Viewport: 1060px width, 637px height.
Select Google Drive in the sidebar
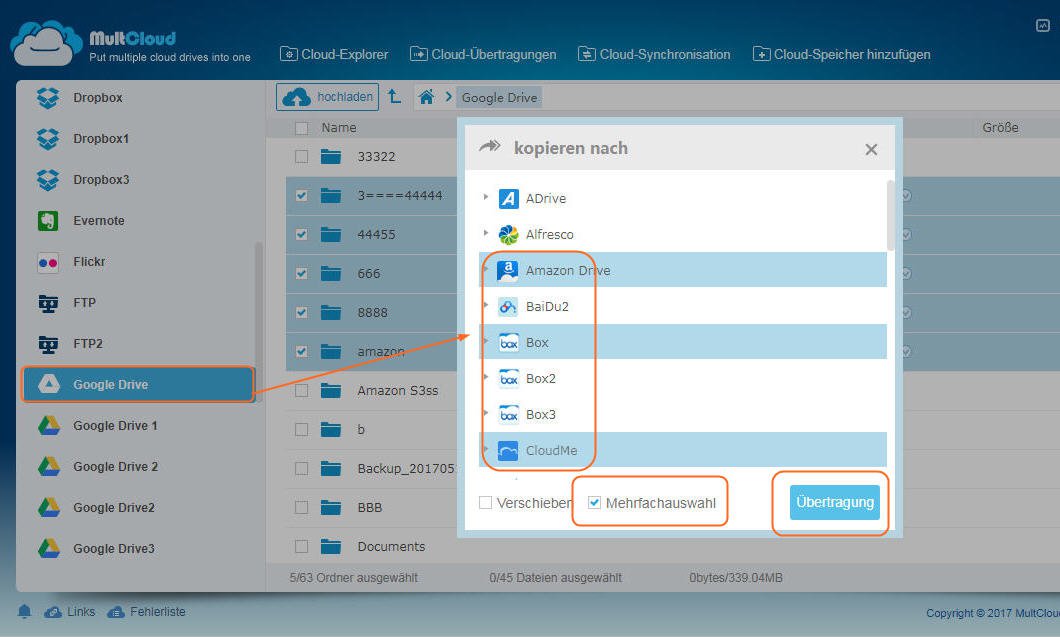tap(138, 385)
